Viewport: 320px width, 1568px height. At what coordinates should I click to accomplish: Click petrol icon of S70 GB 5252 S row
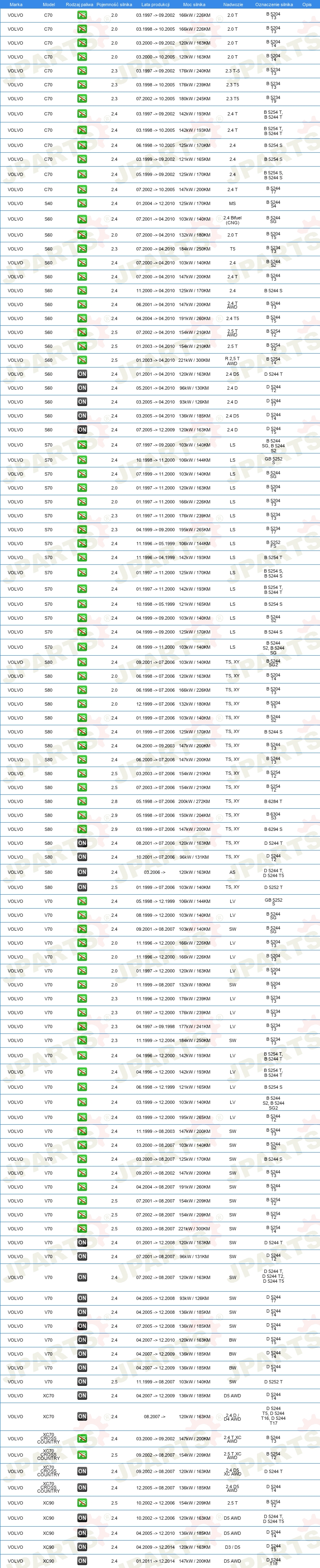(x=82, y=460)
